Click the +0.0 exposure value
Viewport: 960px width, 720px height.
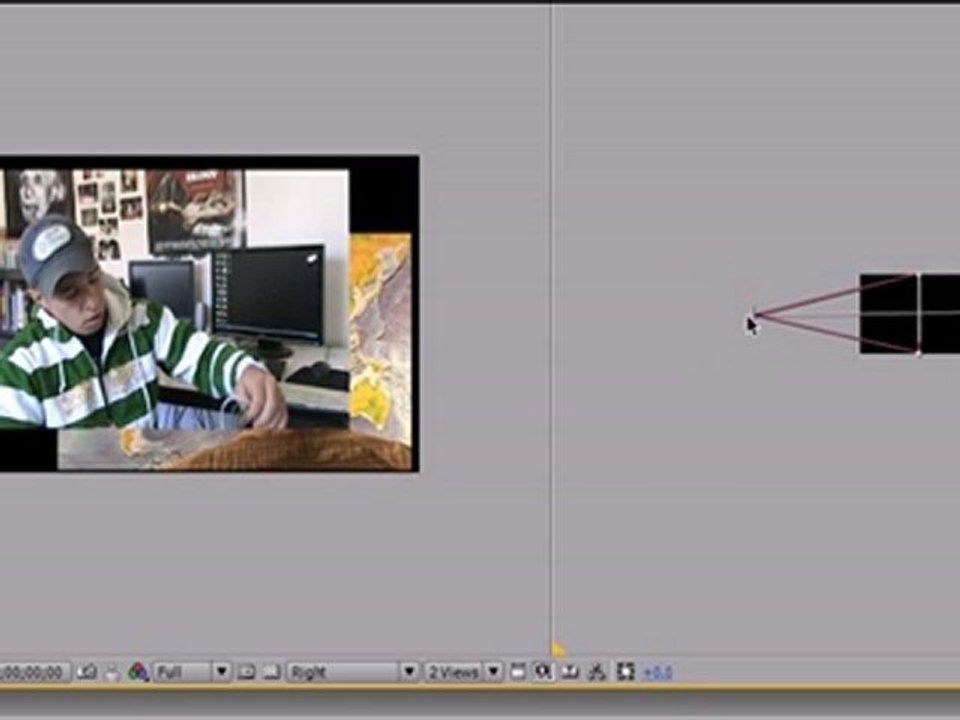[x=658, y=672]
